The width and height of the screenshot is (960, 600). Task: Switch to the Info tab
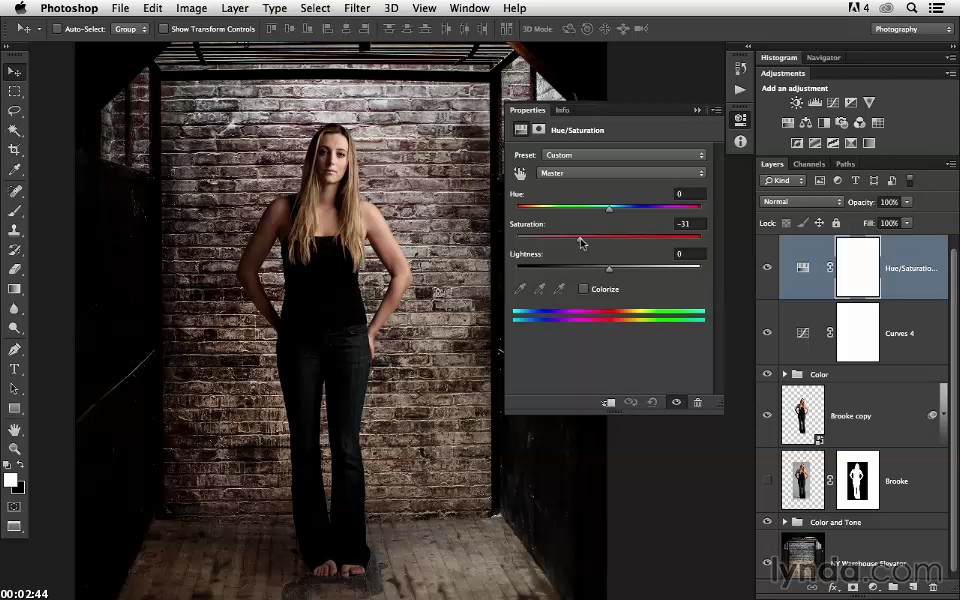562,110
